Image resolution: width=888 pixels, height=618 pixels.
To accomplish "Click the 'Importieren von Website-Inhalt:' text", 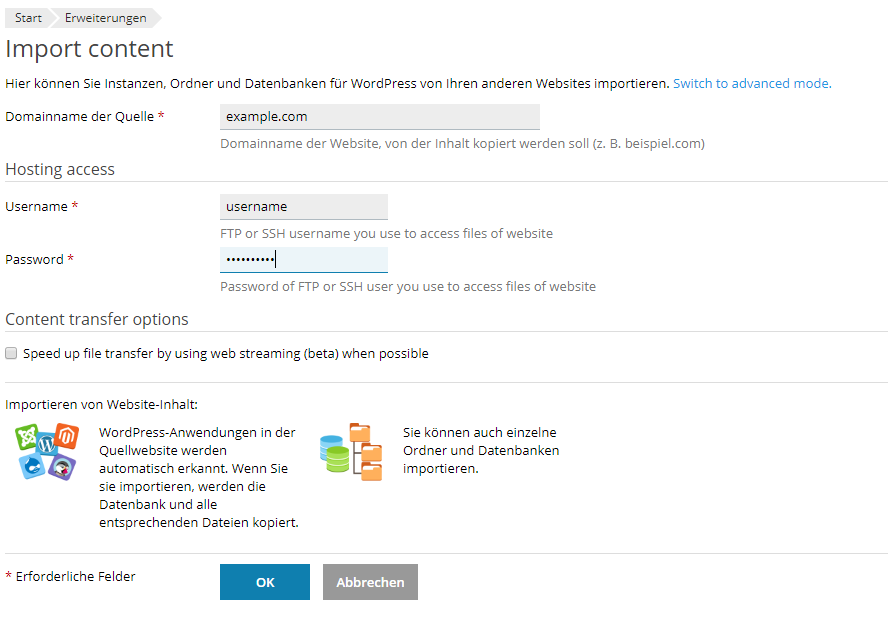I will tap(101, 404).
